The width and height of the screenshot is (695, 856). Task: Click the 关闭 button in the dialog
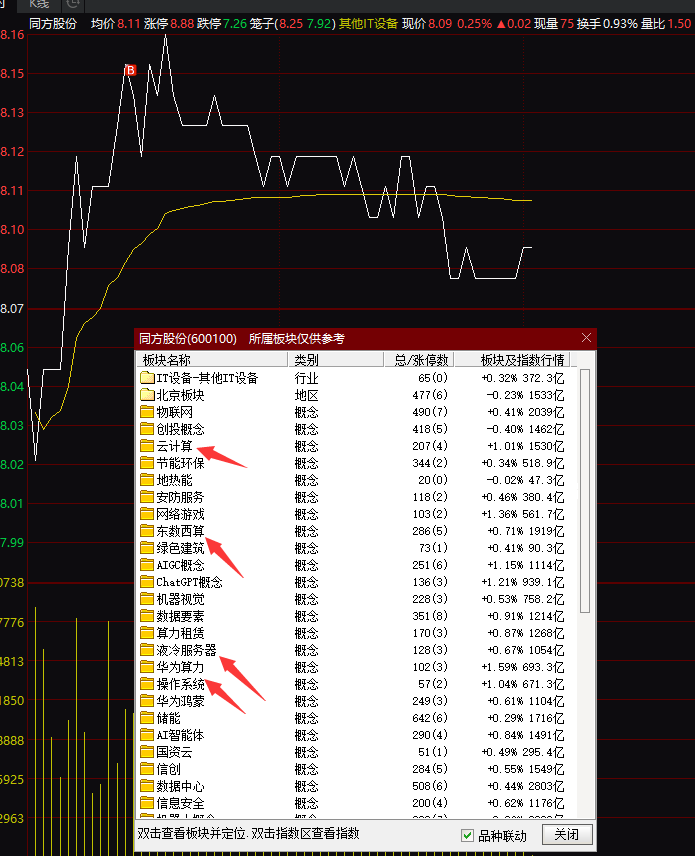pos(567,834)
